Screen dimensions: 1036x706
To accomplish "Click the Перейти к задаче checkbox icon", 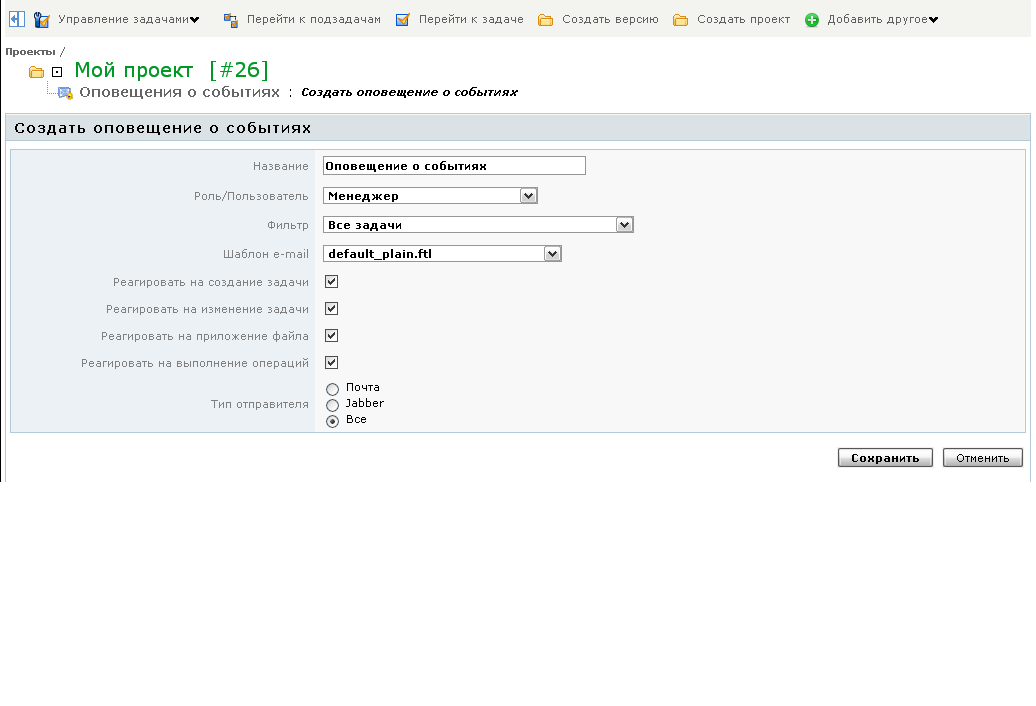I will click(403, 20).
